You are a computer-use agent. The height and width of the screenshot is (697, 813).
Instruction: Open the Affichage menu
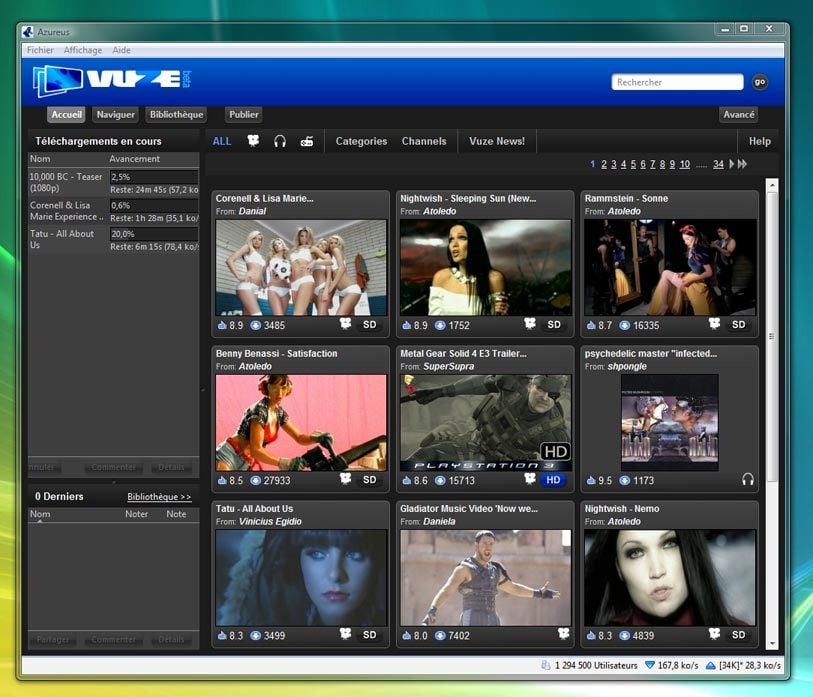point(83,50)
